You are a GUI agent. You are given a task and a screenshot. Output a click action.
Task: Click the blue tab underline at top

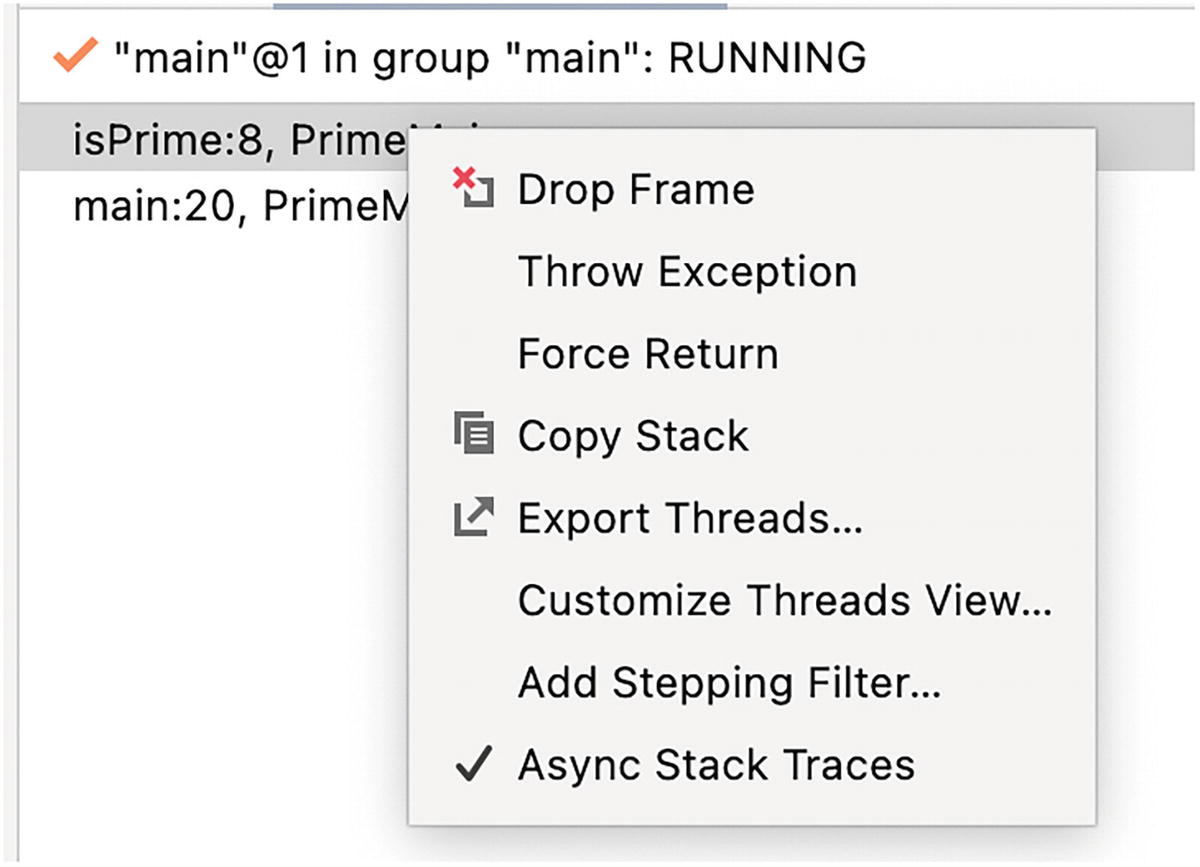point(500,5)
